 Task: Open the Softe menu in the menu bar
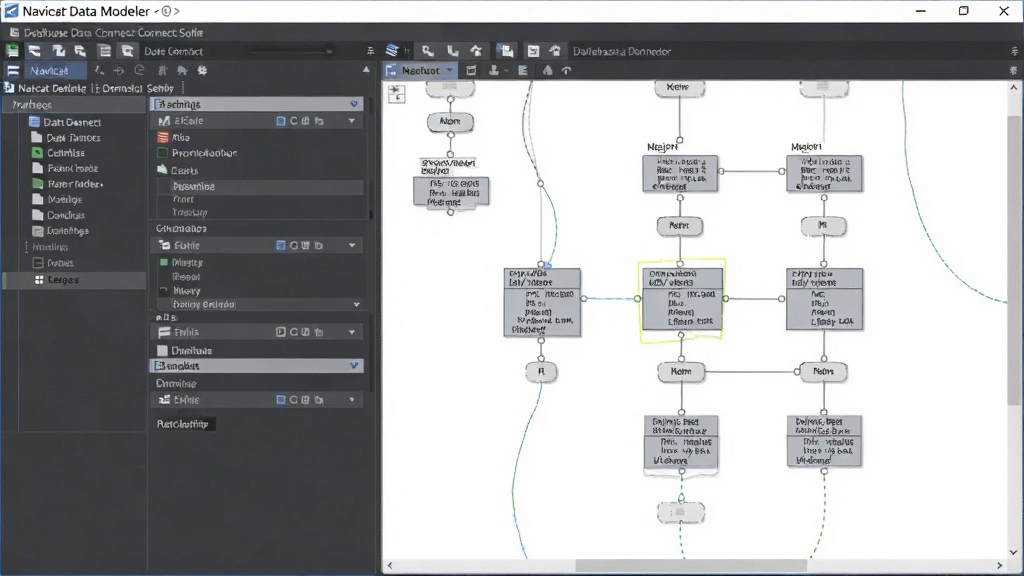point(191,33)
